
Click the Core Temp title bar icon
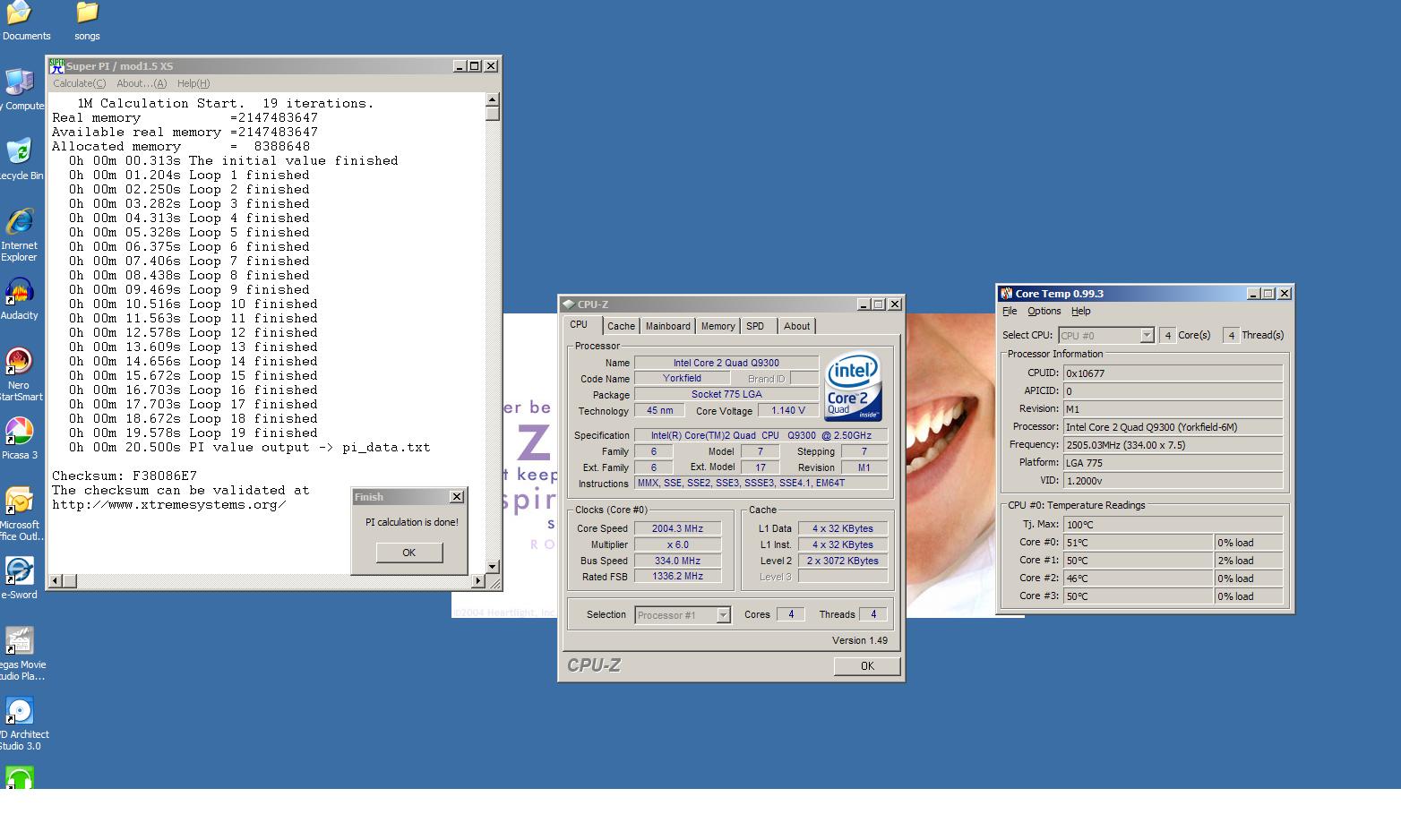[1007, 294]
